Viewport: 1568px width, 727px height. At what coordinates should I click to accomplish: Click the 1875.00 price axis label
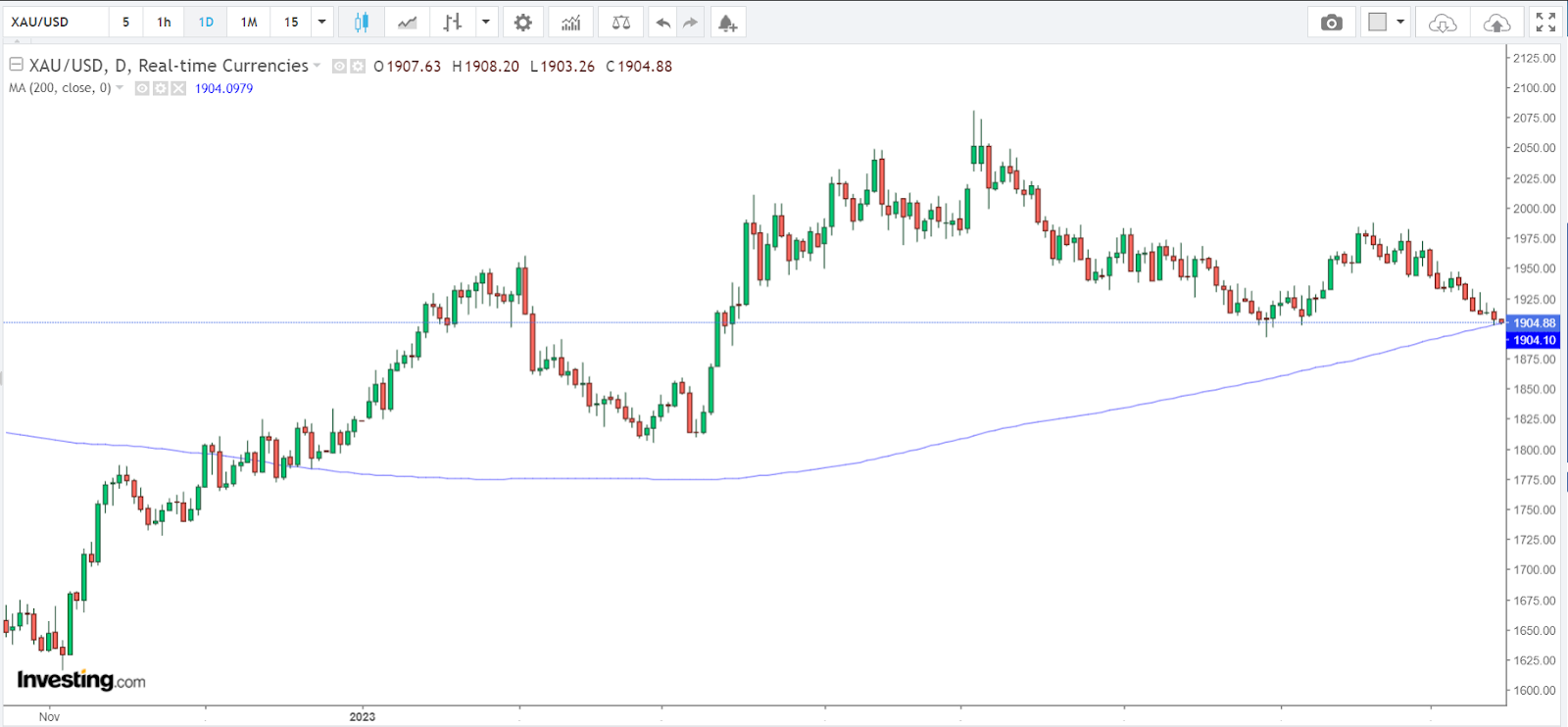[1534, 359]
